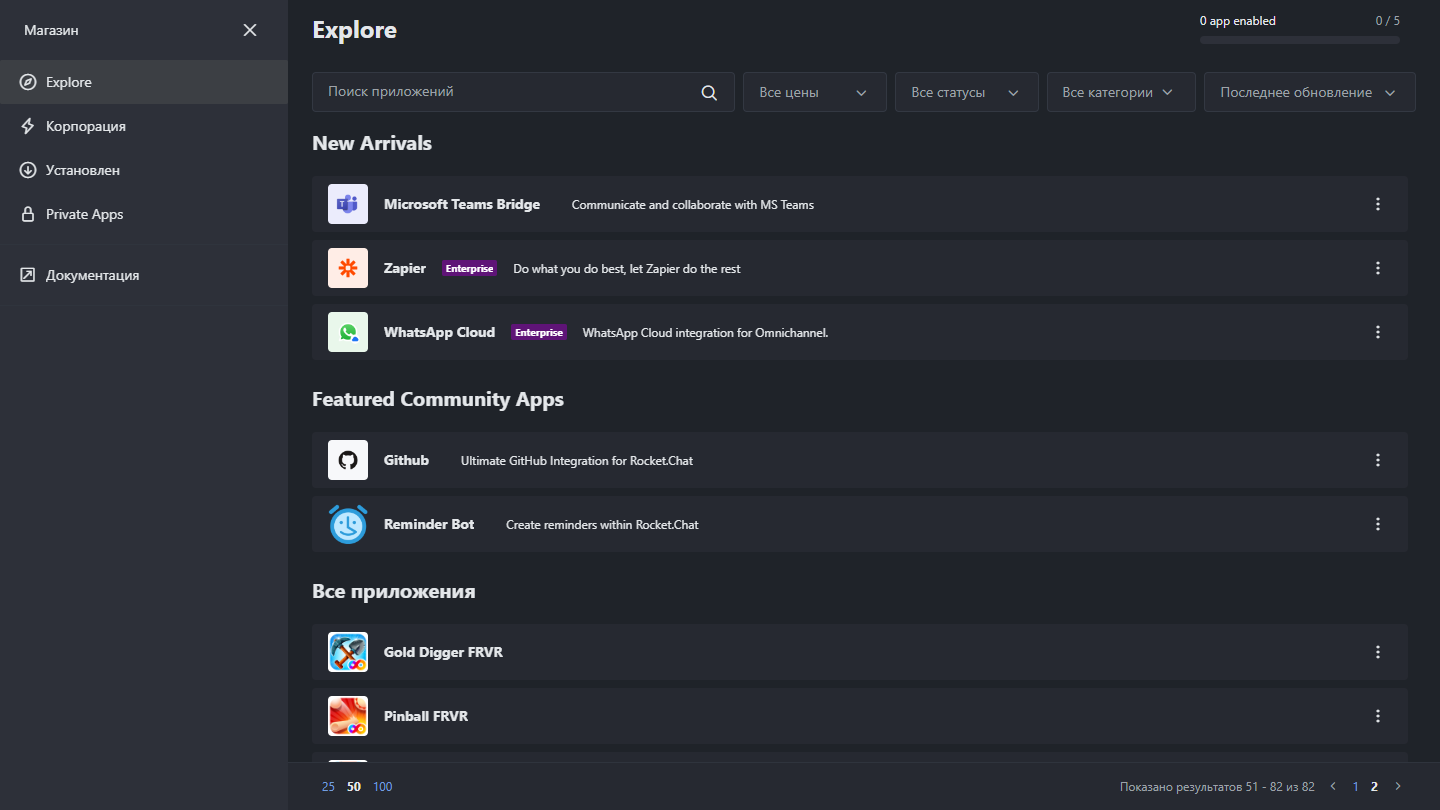Screen dimensions: 1440x810
Task: Open kebab menu for Github
Action: 1378,460
